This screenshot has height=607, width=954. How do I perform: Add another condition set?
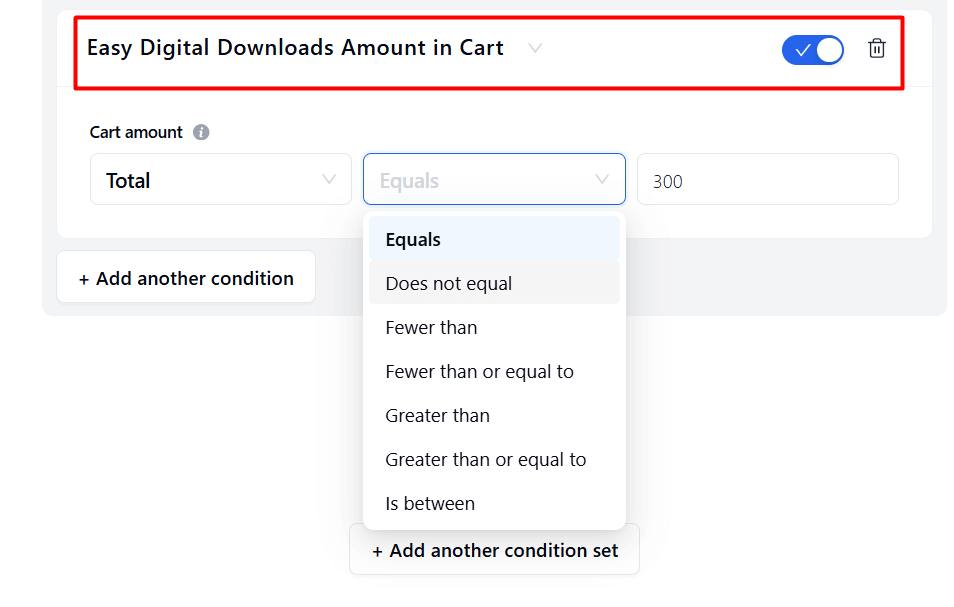[494, 551]
